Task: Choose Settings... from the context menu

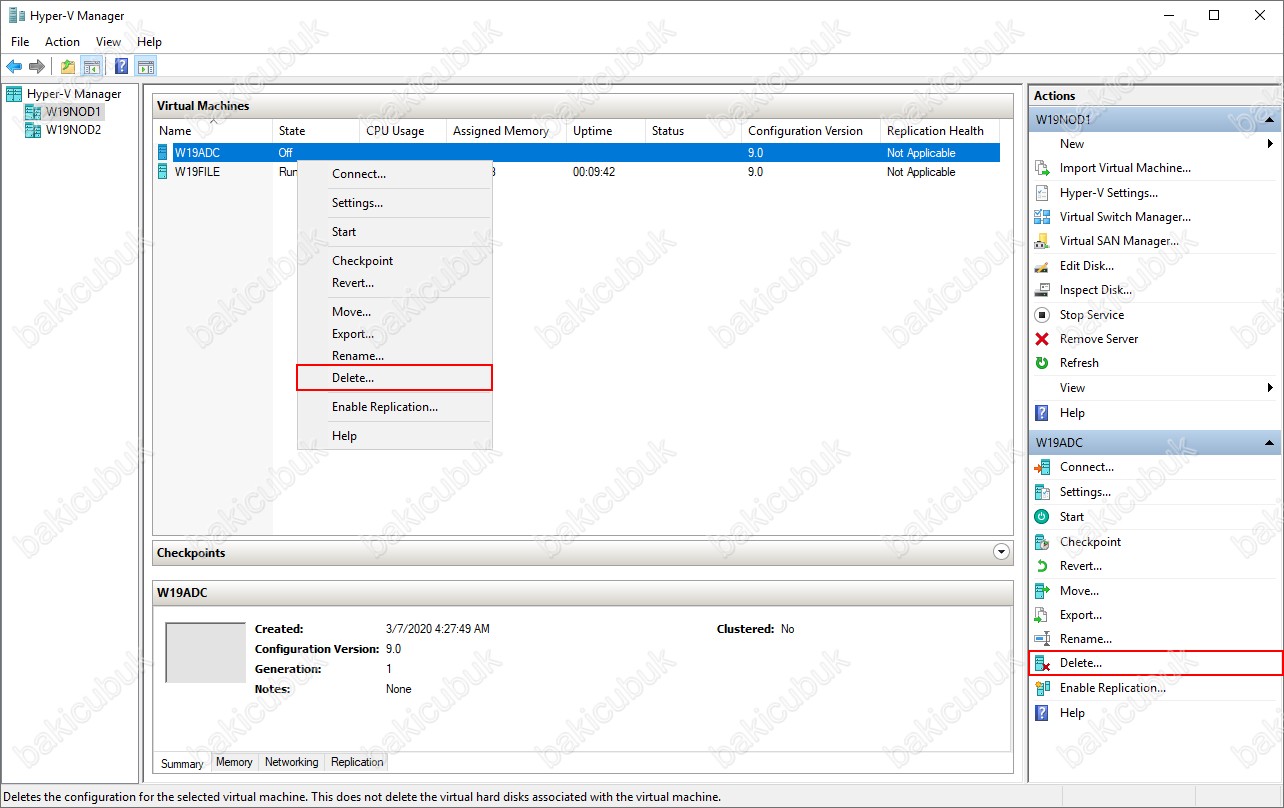Action: tap(395, 203)
